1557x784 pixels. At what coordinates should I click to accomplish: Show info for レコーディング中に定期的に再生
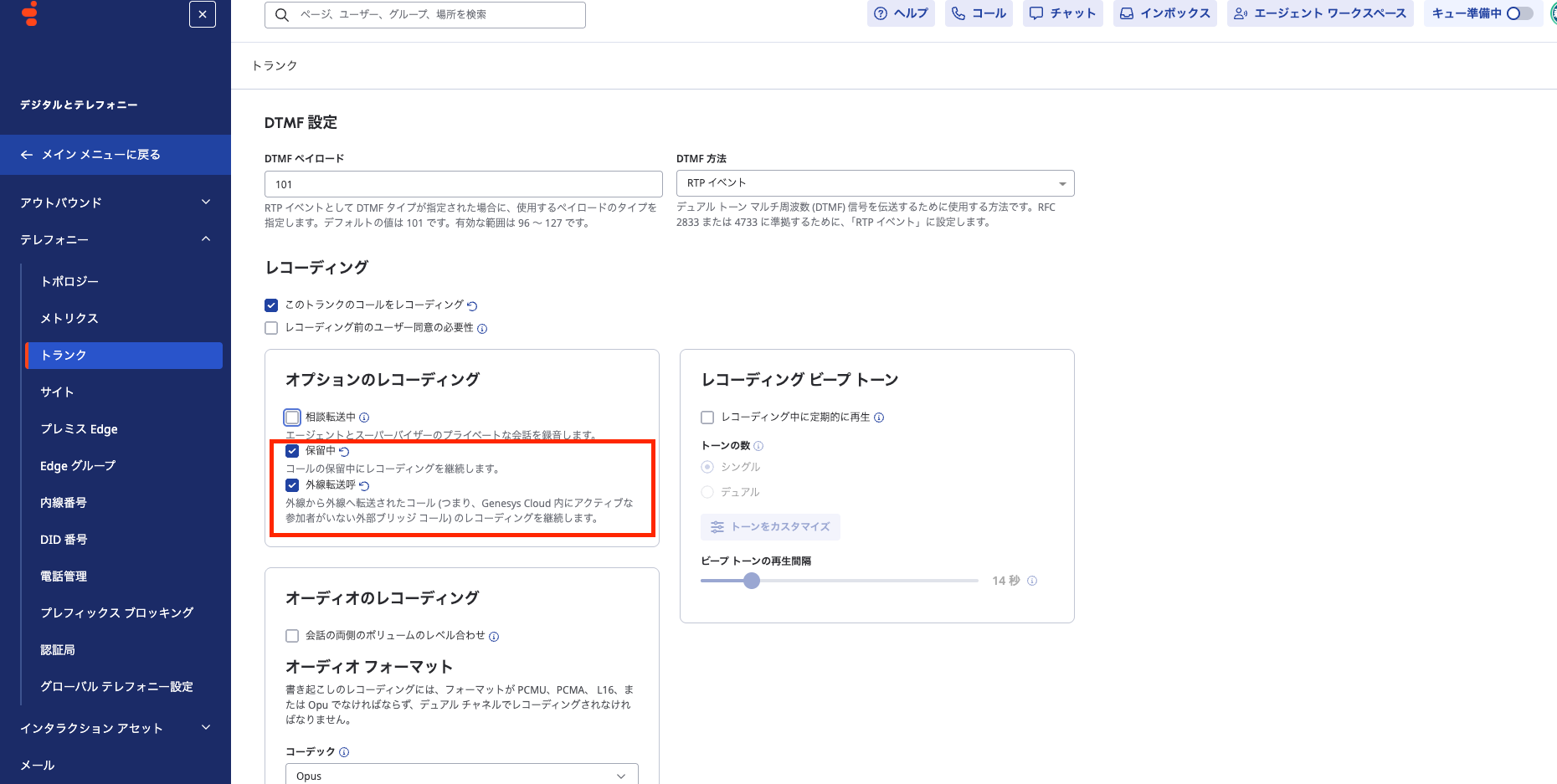[879, 418]
